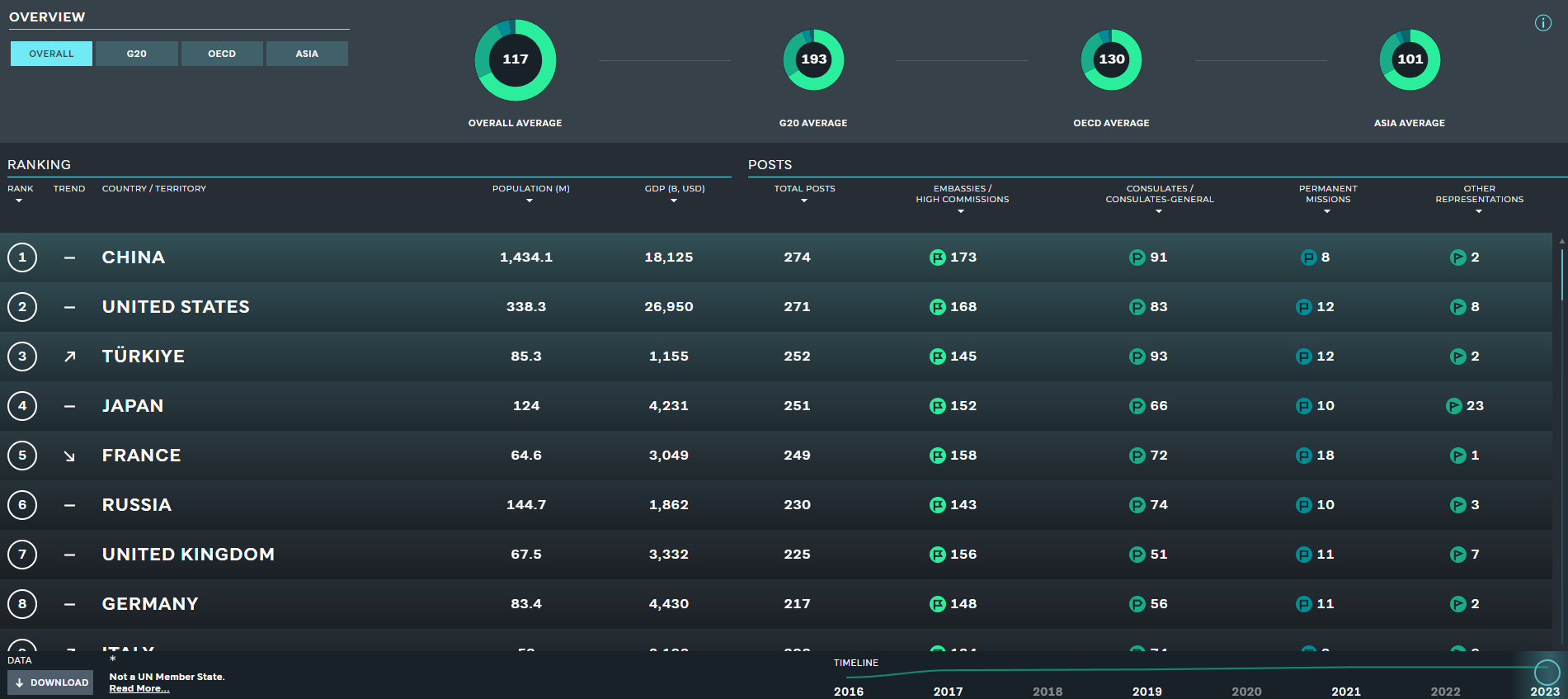Click Russia's permanent missions icon
Viewport: 1568px width, 699px height.
click(x=1303, y=505)
